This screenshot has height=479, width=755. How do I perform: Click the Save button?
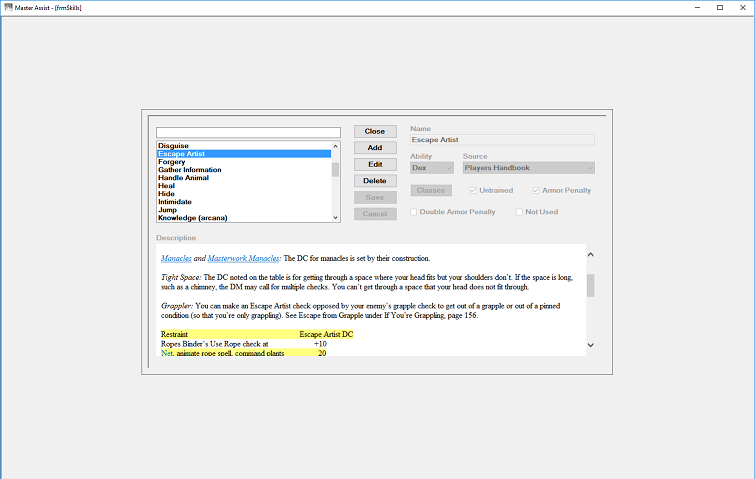point(375,197)
